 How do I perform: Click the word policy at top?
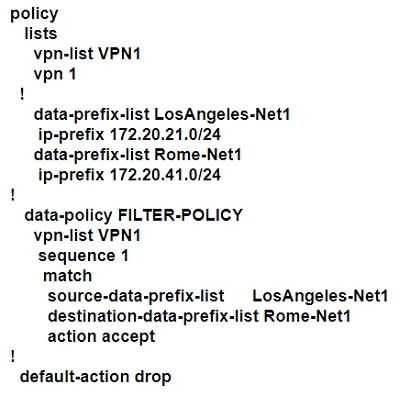pyautogui.click(x=34, y=14)
